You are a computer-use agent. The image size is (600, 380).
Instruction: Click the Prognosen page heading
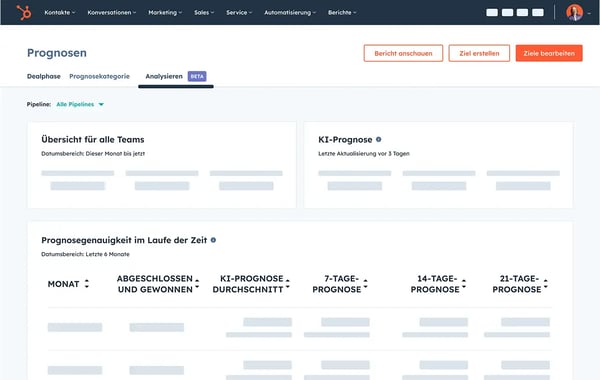click(57, 53)
